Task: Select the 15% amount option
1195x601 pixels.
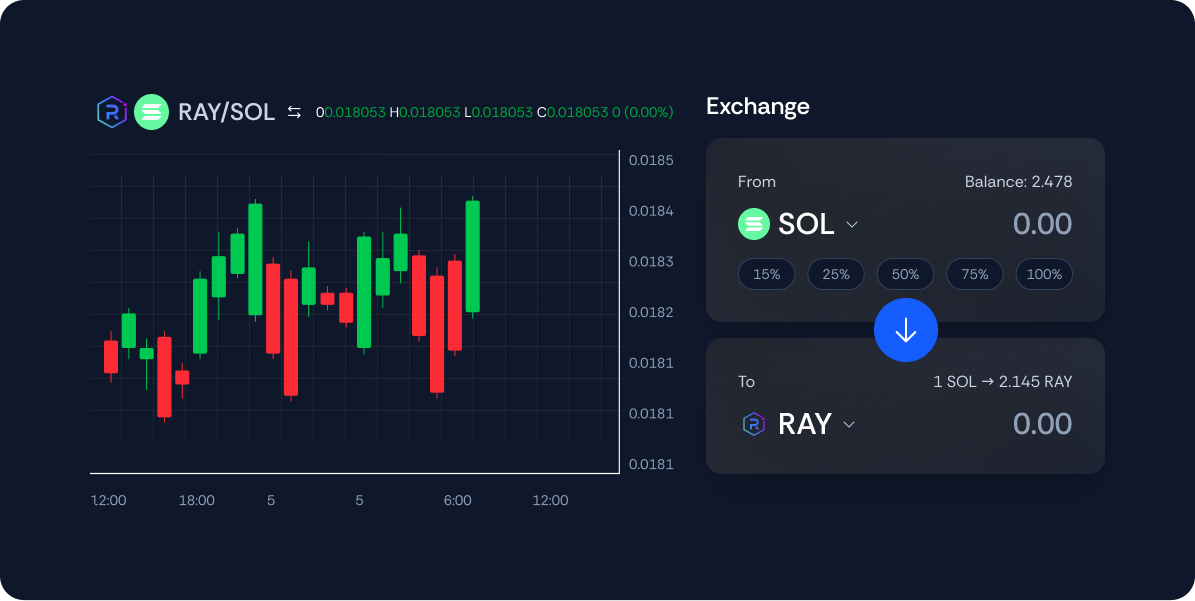Action: [x=767, y=274]
